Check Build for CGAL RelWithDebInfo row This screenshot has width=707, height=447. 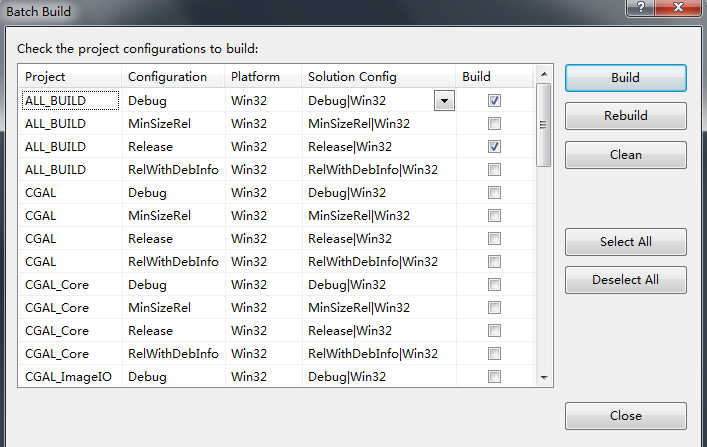pyautogui.click(x=494, y=262)
